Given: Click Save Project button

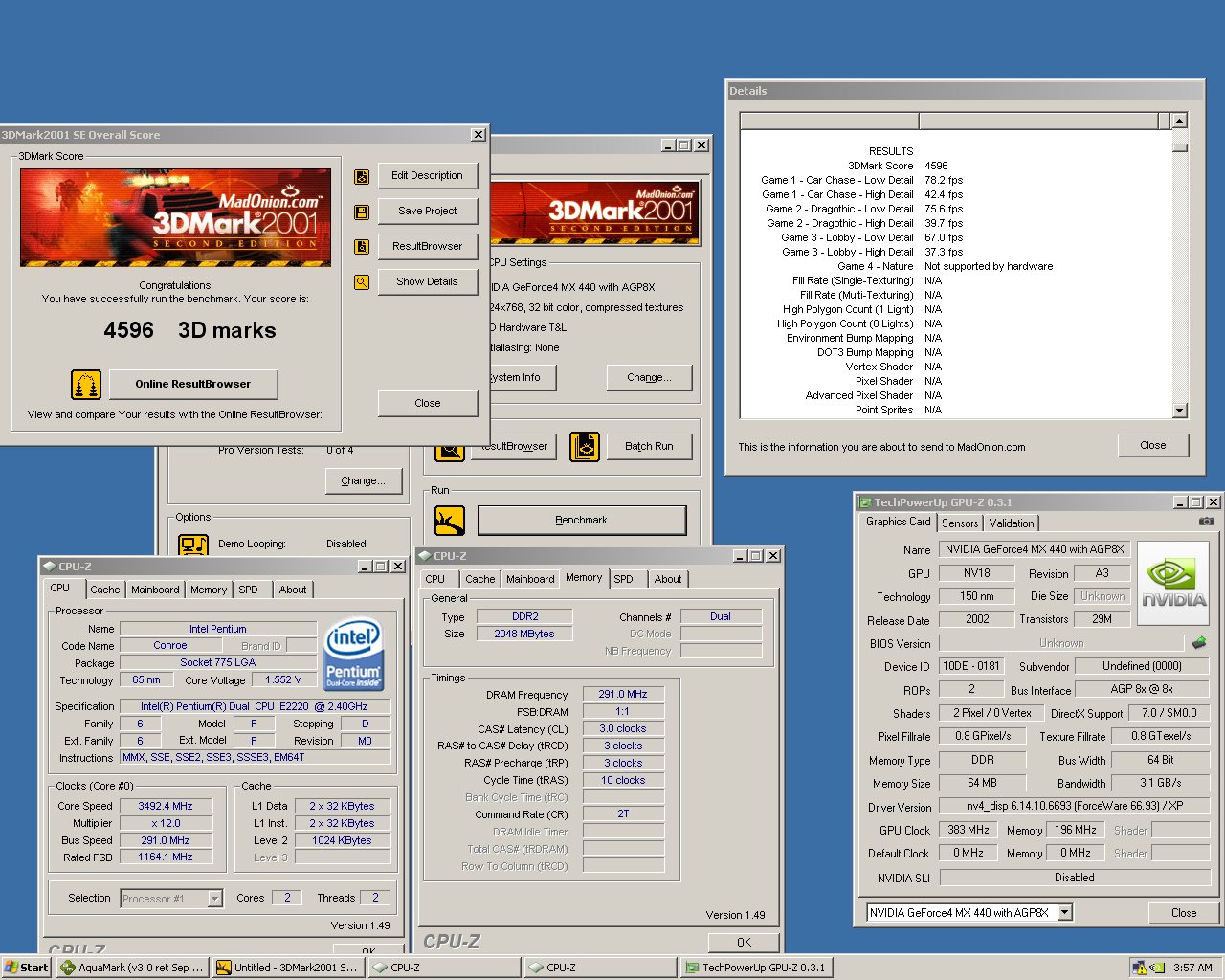Looking at the screenshot, I should [427, 212].
